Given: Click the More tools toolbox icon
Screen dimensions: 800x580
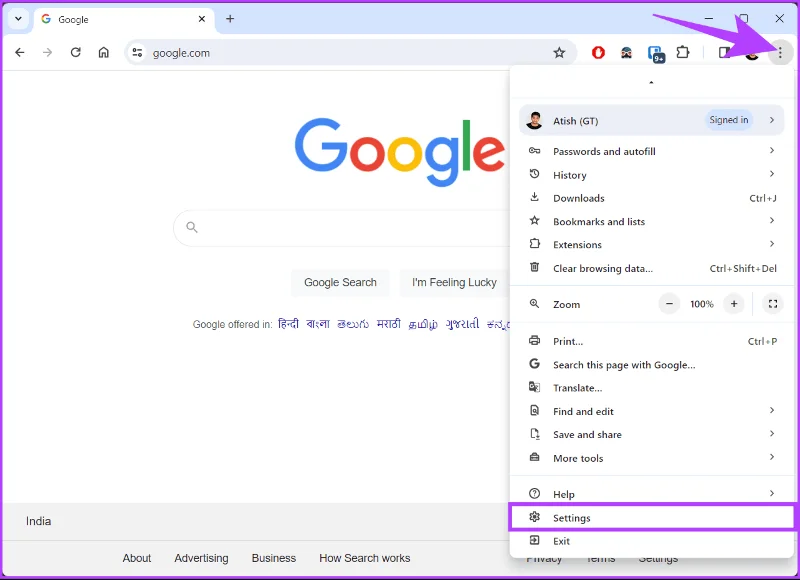Looking at the screenshot, I should pyautogui.click(x=534, y=457).
